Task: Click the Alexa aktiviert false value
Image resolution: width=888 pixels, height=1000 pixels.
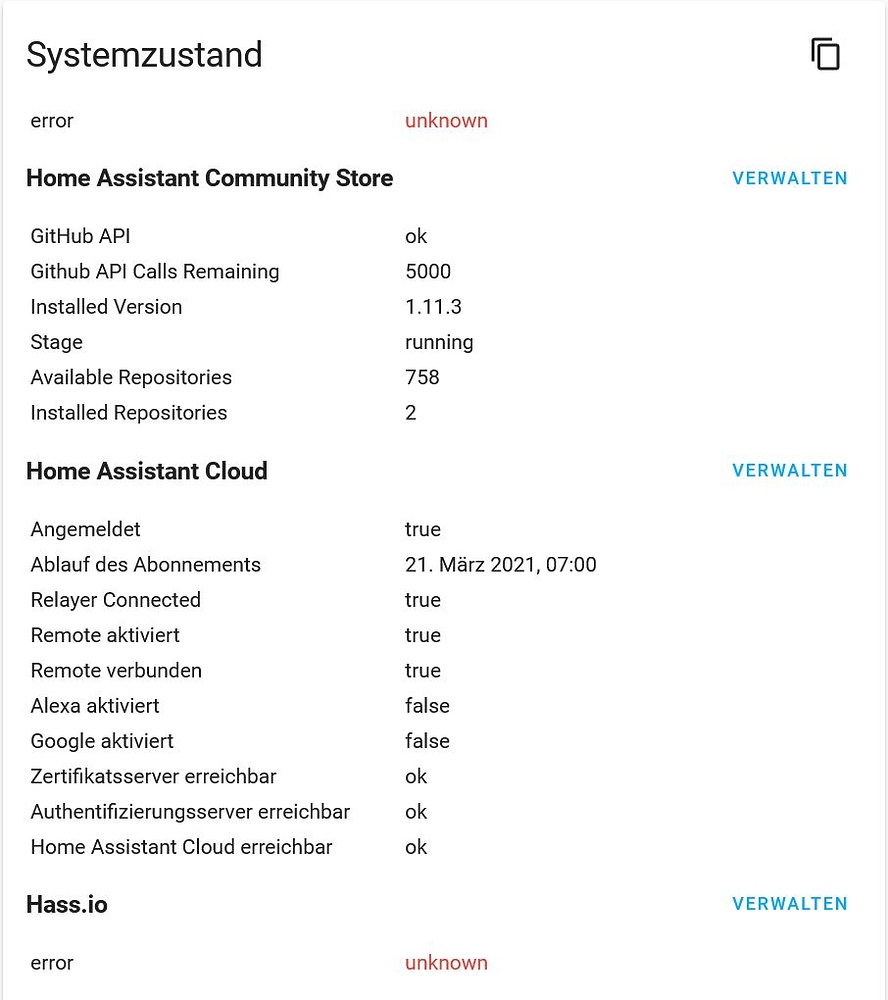Action: (427, 705)
